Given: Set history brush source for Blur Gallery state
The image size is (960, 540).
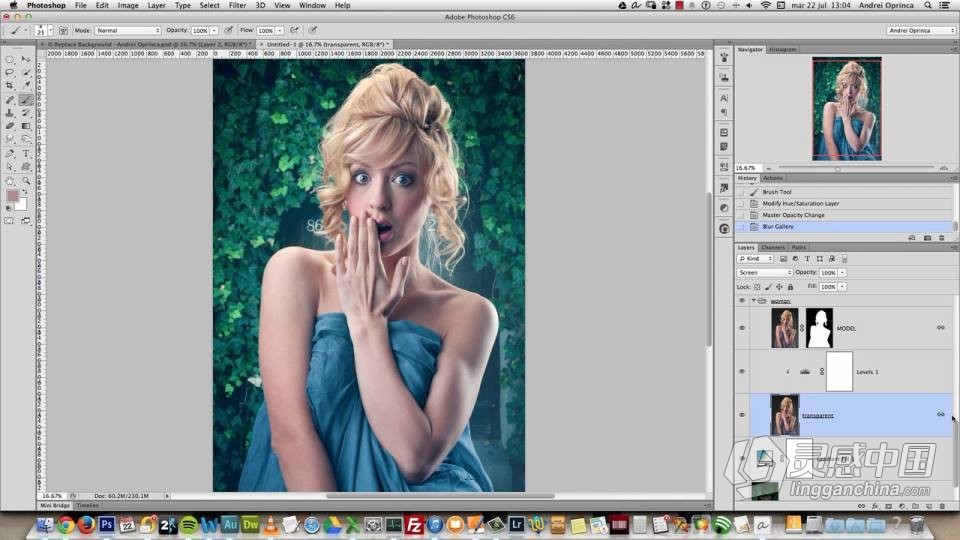Looking at the screenshot, I should [x=741, y=227].
